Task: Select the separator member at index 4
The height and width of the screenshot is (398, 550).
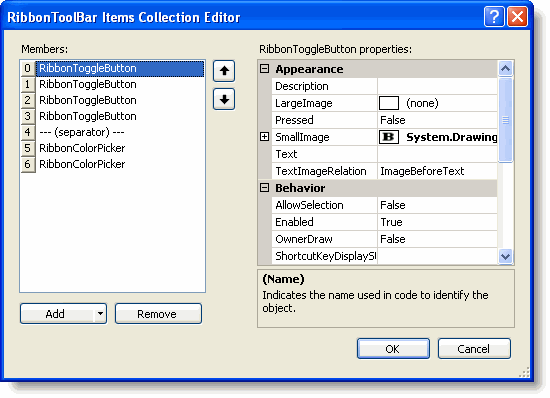Action: click(120, 132)
